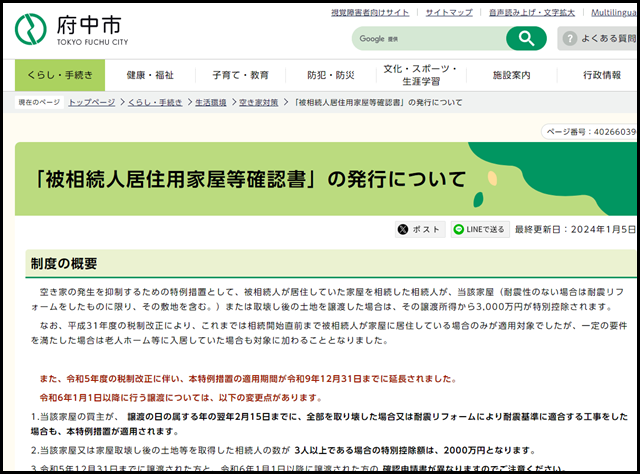Click the page title 被相続人居住用家屋等確認書の発行について
The image size is (640, 474).
click(x=251, y=179)
